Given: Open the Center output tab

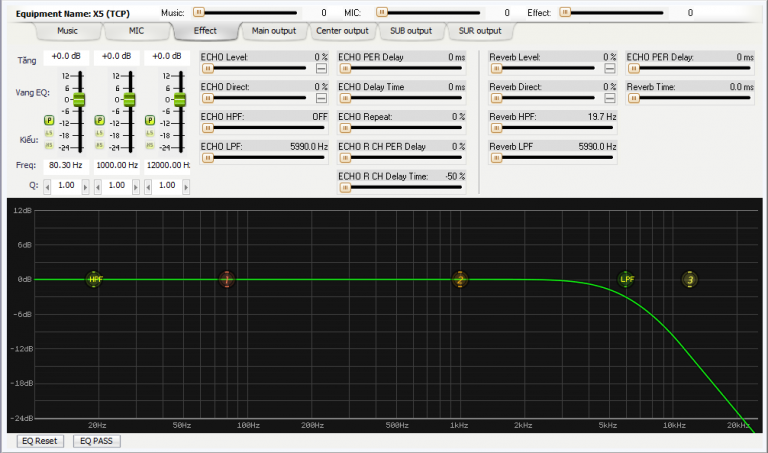Looking at the screenshot, I should (x=342, y=31).
